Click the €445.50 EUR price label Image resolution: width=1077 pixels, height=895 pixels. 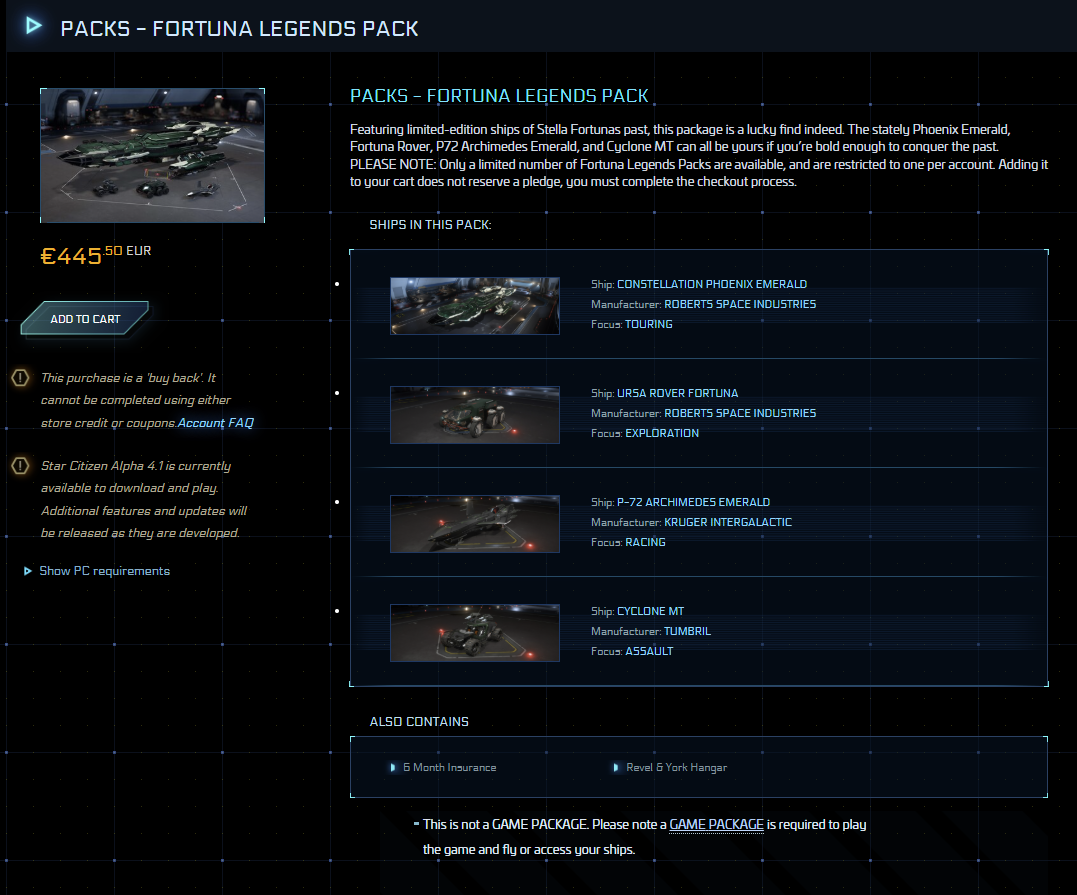pyautogui.click(x=95, y=255)
